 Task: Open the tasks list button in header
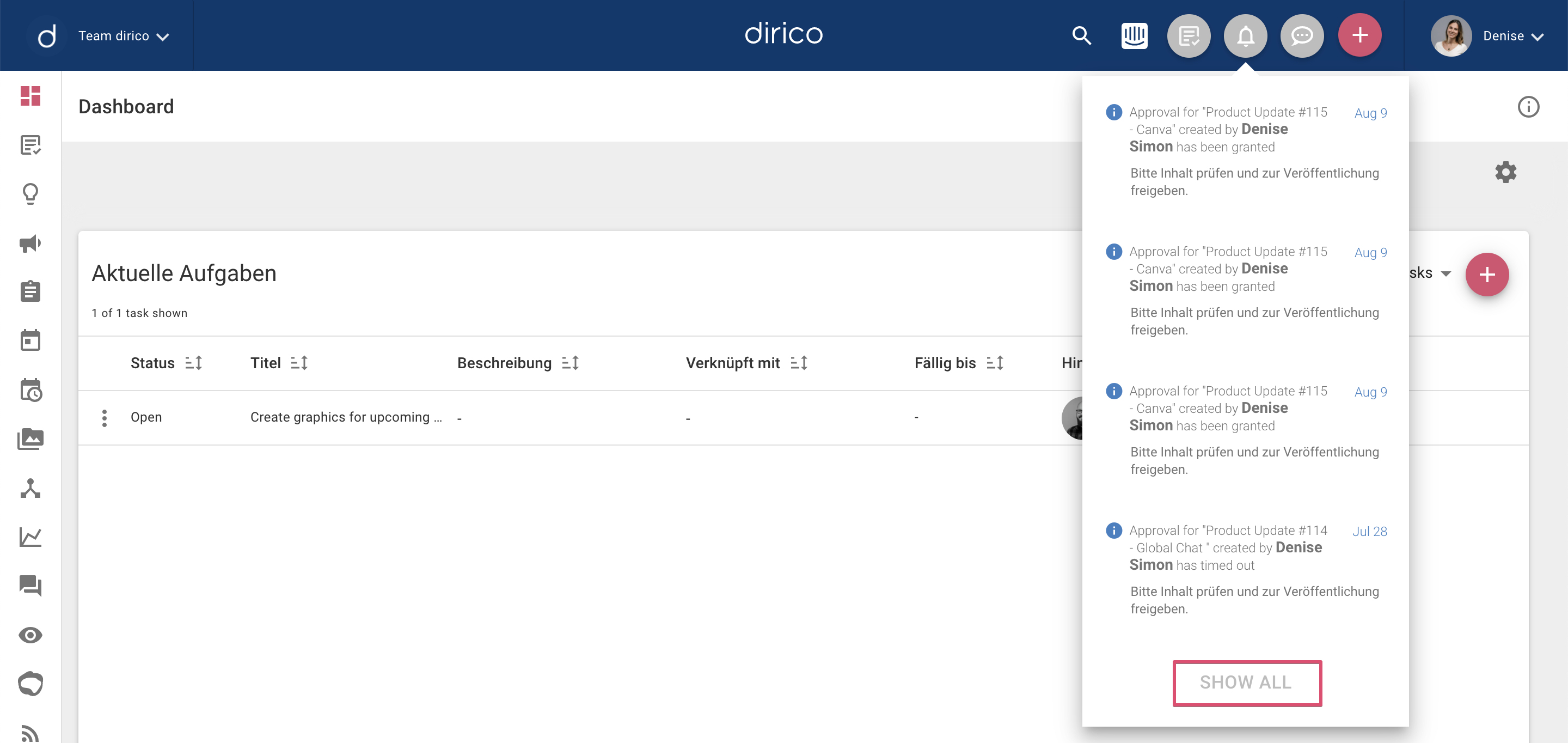(1188, 35)
